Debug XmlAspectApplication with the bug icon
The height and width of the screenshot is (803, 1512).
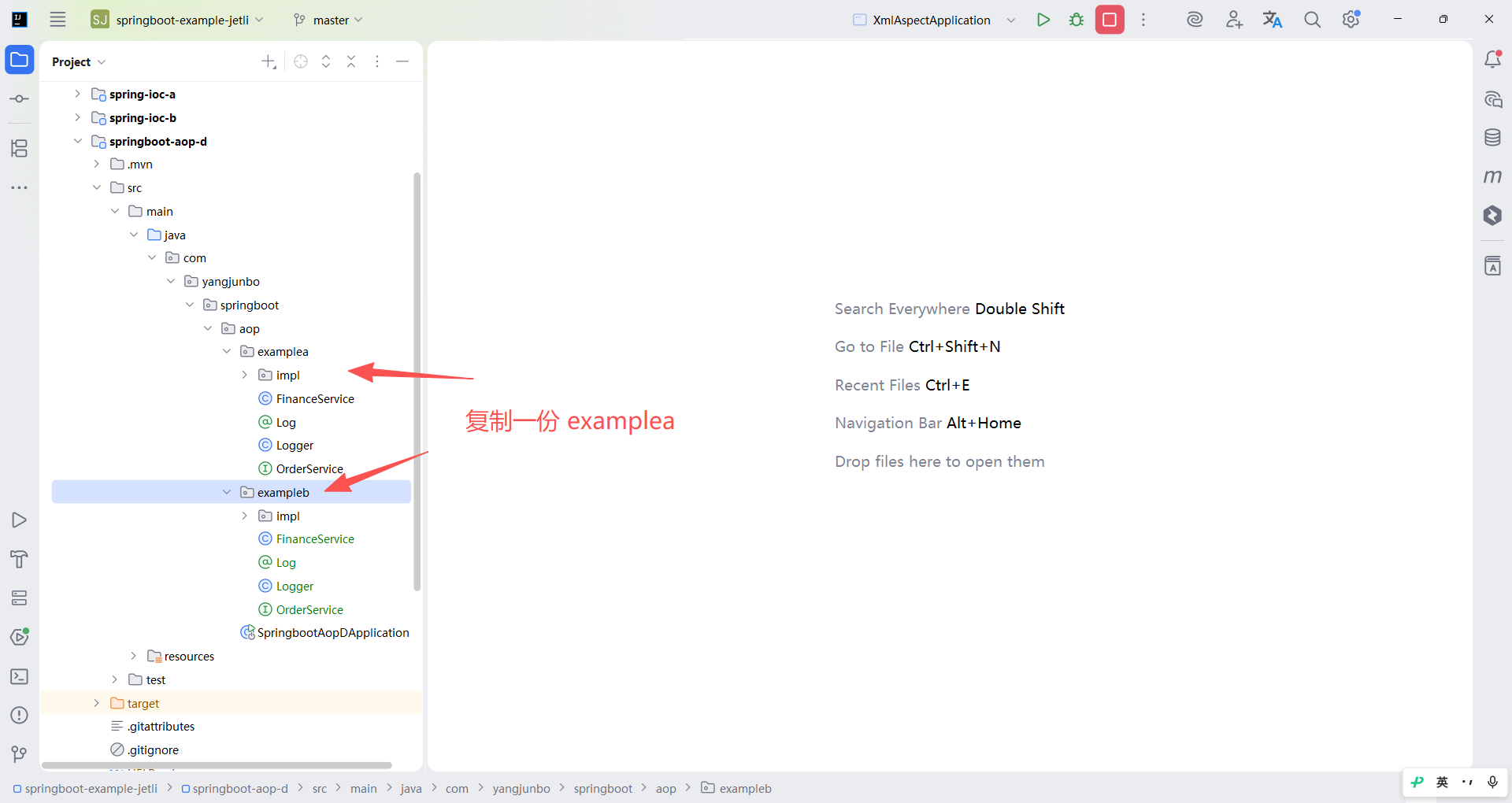(1077, 20)
